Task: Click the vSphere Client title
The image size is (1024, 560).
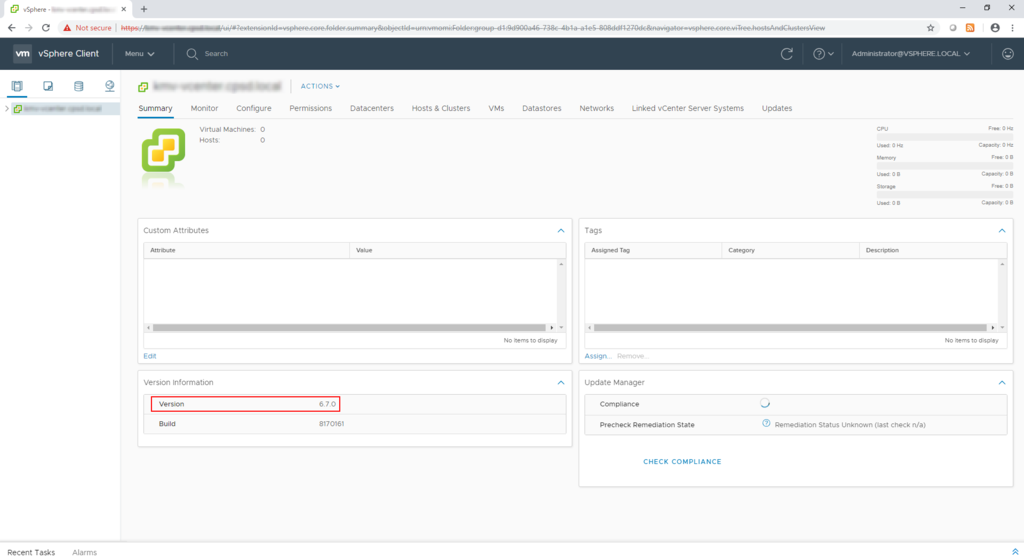Action: coord(69,54)
